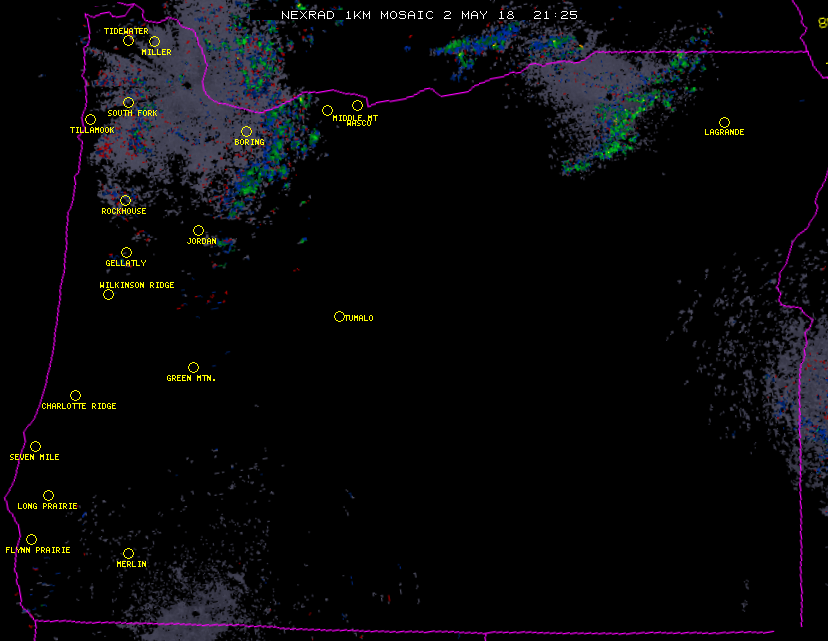Select the LaGrande station circle marker
This screenshot has height=641, width=828.
coord(724,123)
